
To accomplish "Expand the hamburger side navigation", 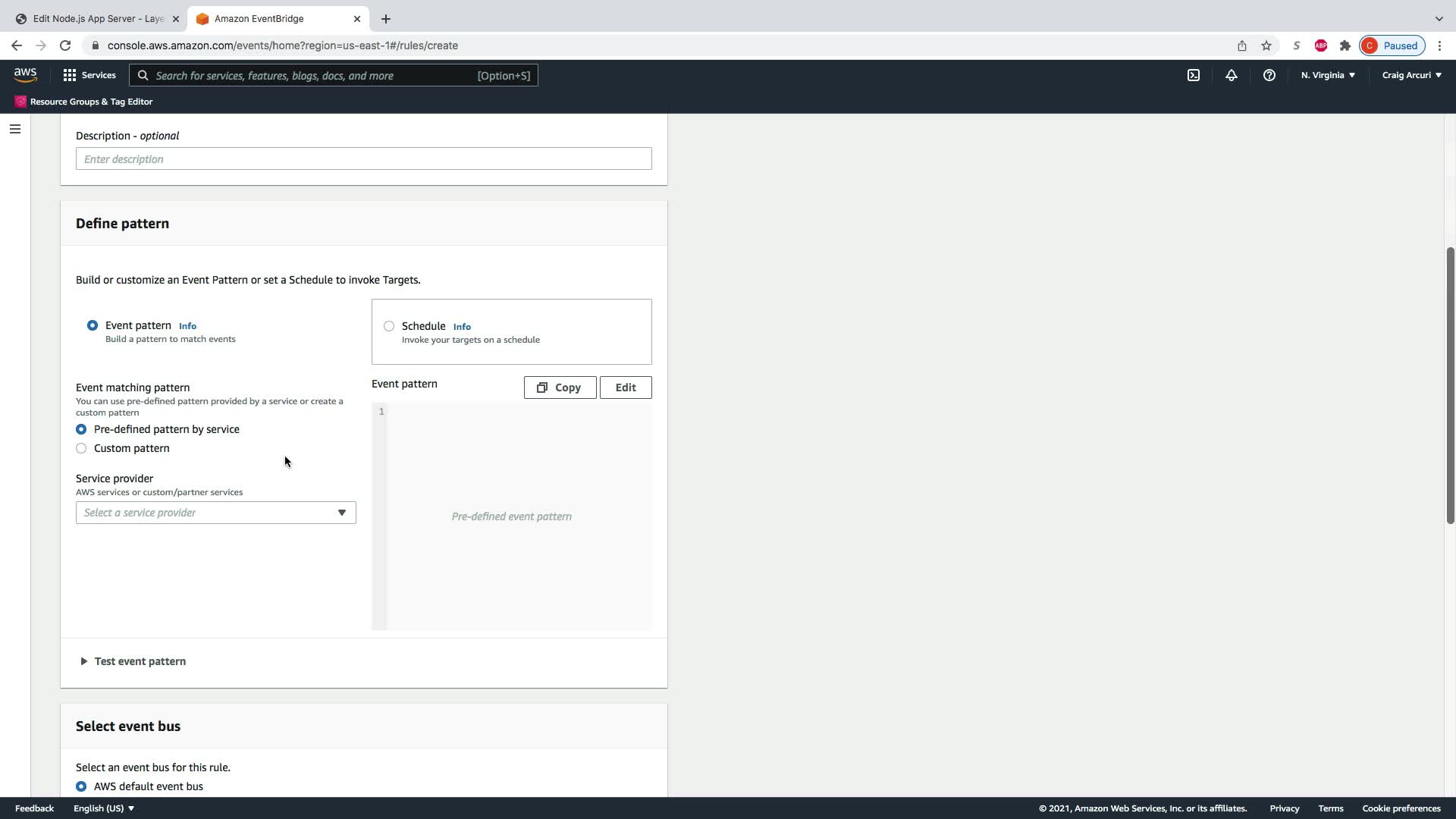I will coord(14,129).
